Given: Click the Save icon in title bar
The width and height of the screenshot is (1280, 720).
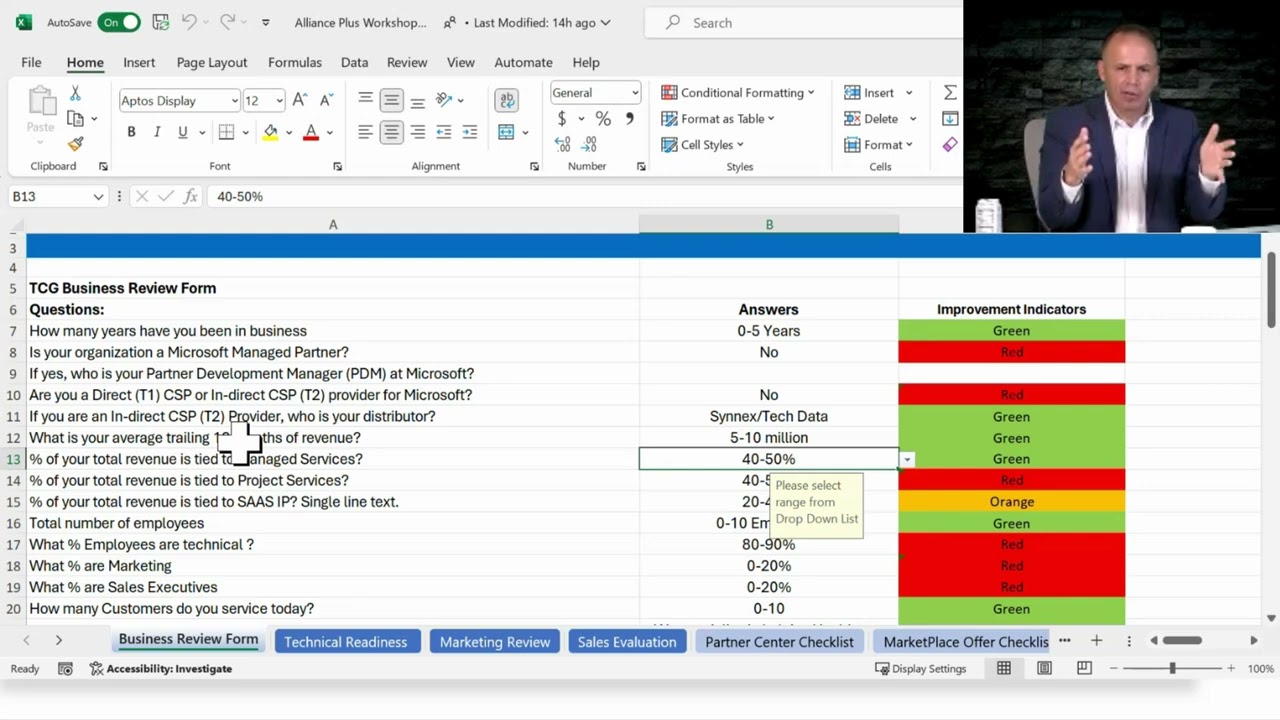Looking at the screenshot, I should click(161, 22).
